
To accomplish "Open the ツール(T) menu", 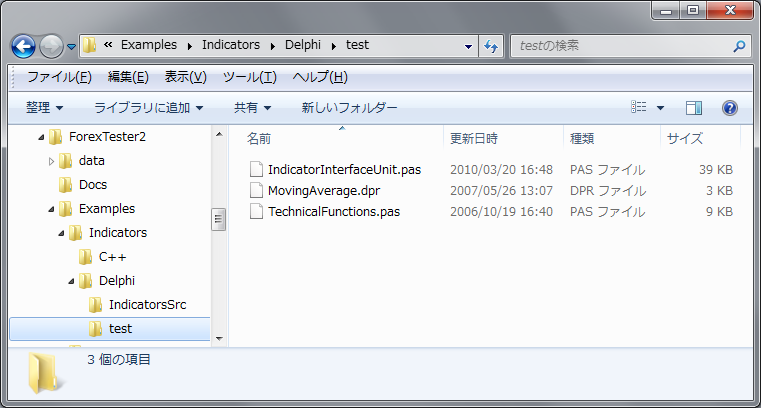I will pos(249,77).
